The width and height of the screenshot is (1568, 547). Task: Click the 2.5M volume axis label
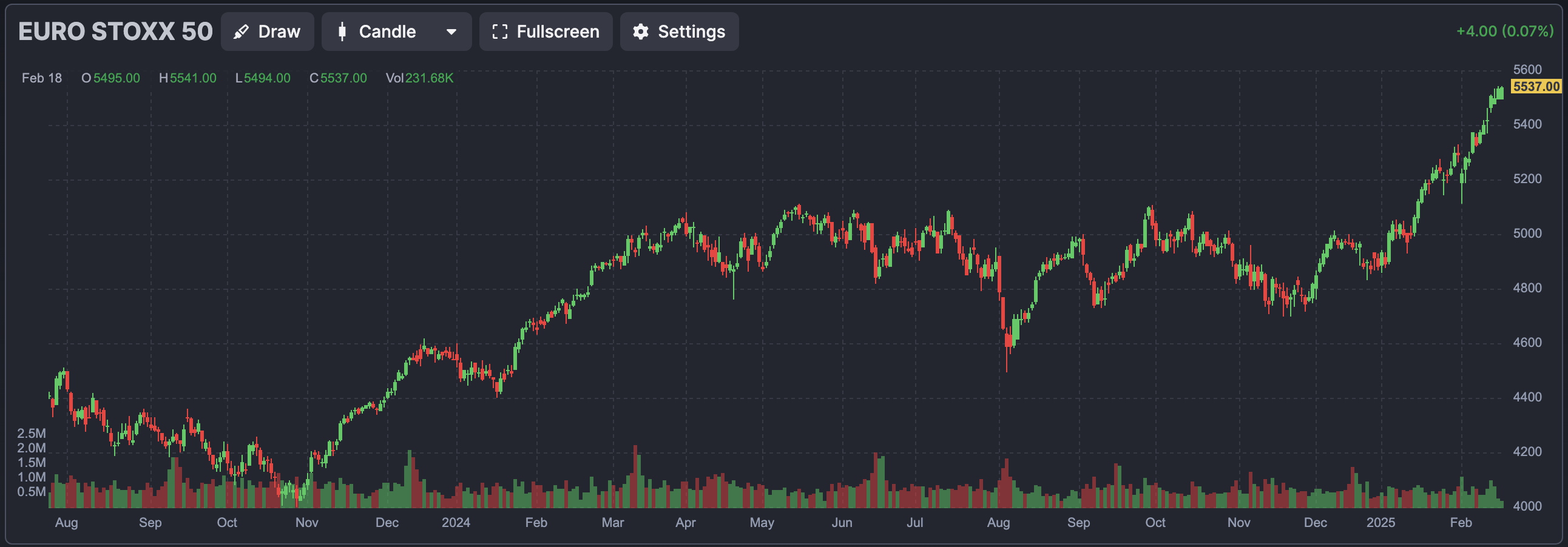pyautogui.click(x=32, y=434)
